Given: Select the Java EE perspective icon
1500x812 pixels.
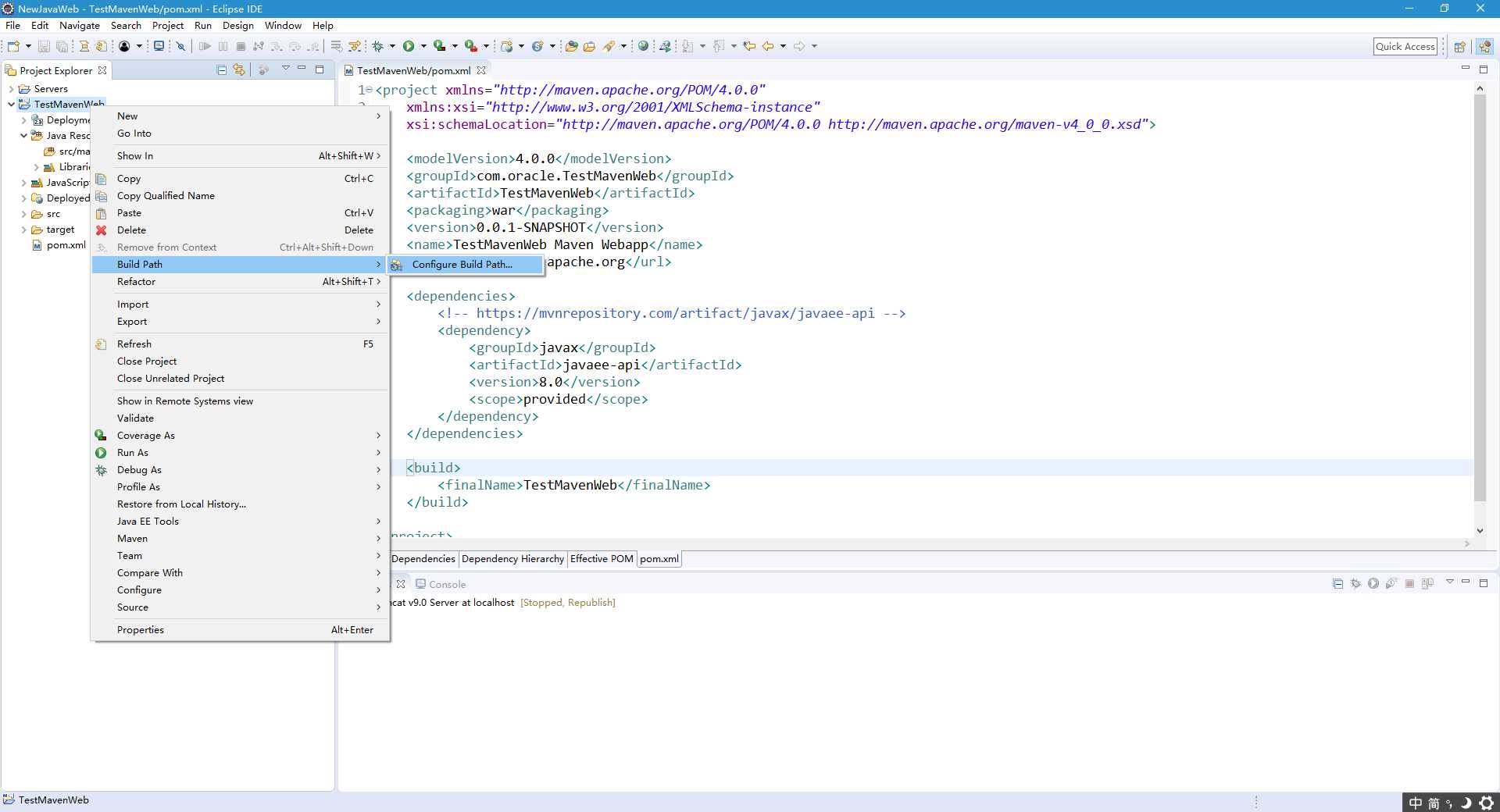Looking at the screenshot, I should click(1484, 47).
